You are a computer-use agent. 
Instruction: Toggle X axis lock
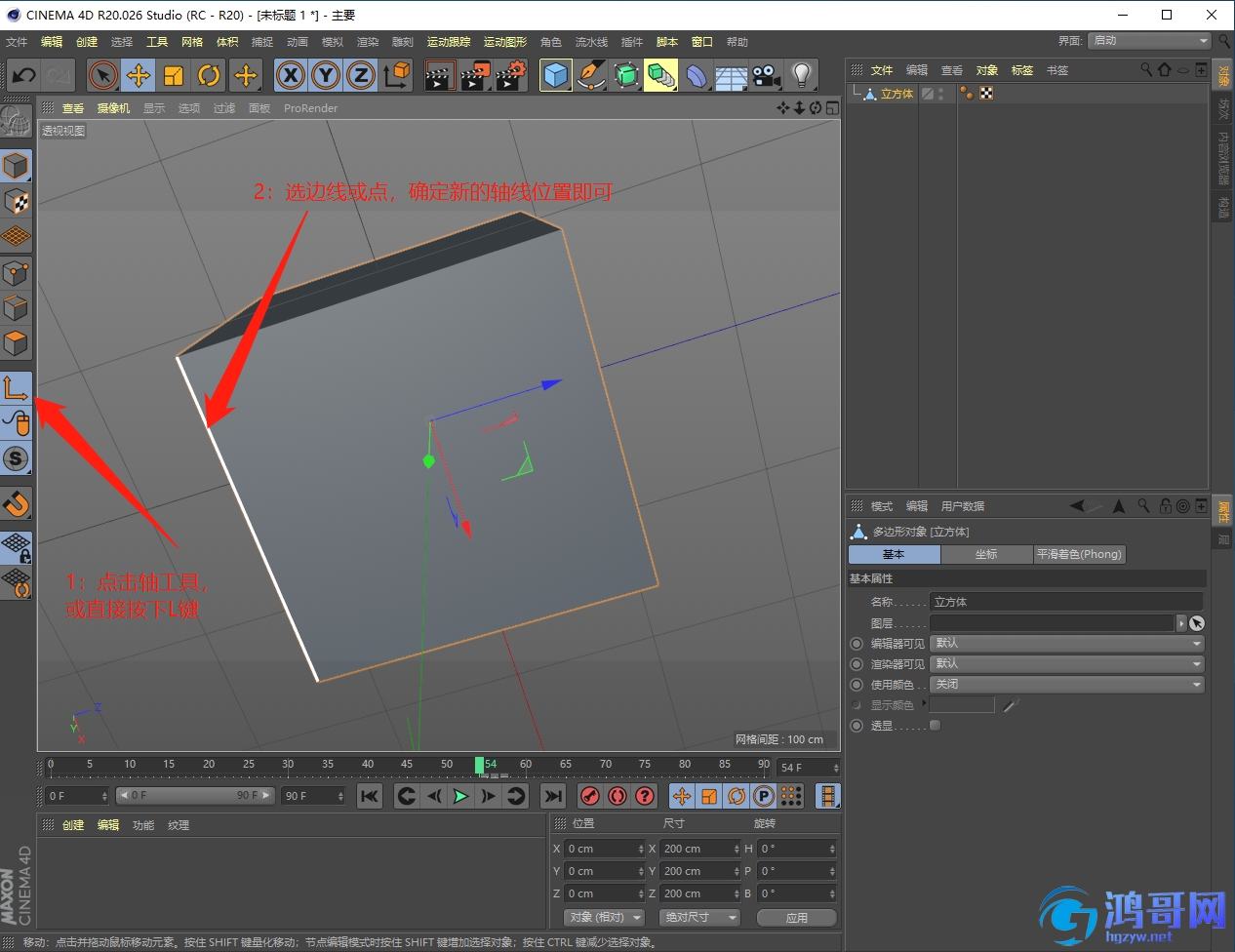click(290, 75)
